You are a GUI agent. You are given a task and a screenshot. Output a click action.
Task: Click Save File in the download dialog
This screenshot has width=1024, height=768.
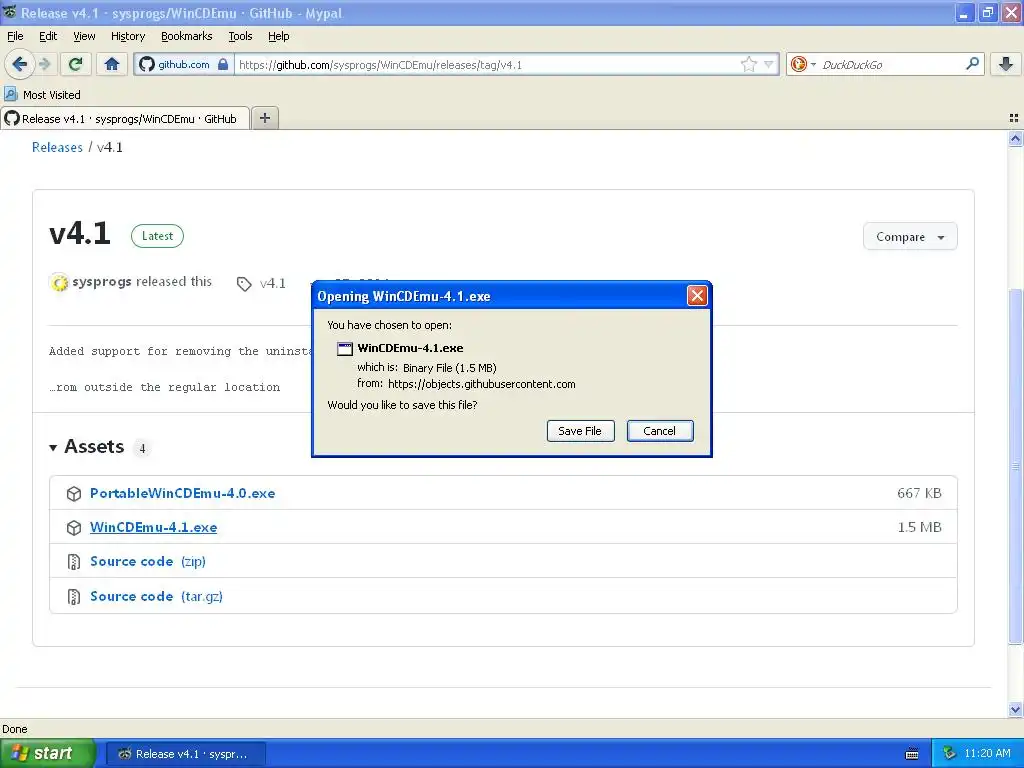580,431
